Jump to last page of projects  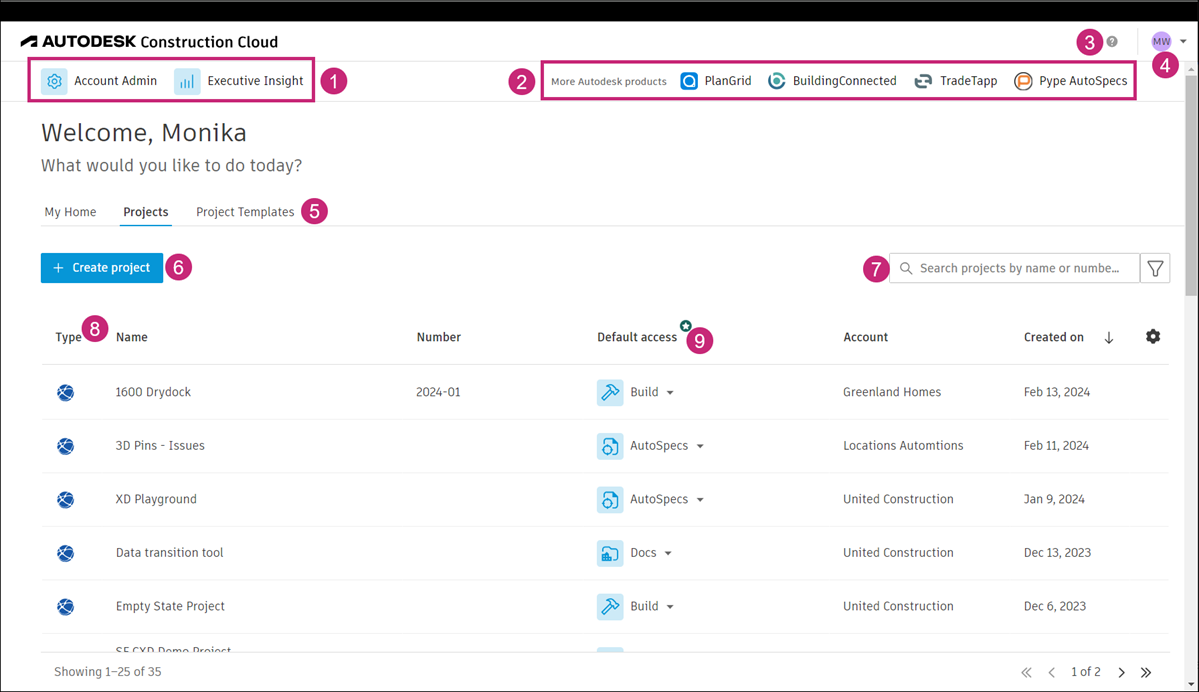[x=1145, y=673]
